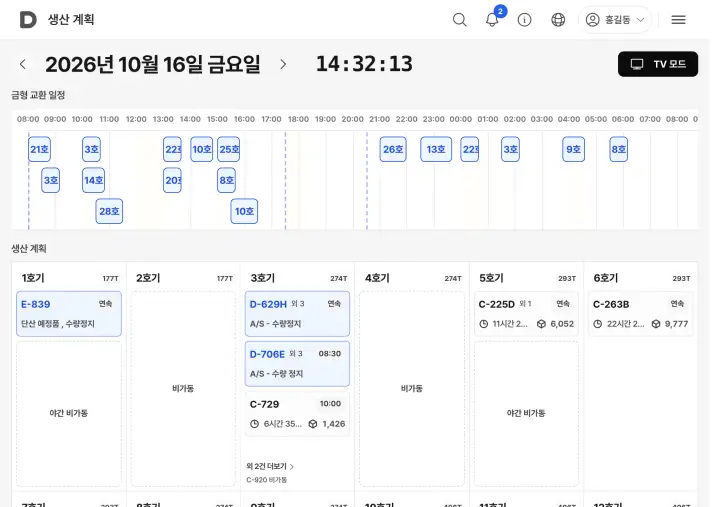
Task: Click the D logo in header
Action: 28,20
